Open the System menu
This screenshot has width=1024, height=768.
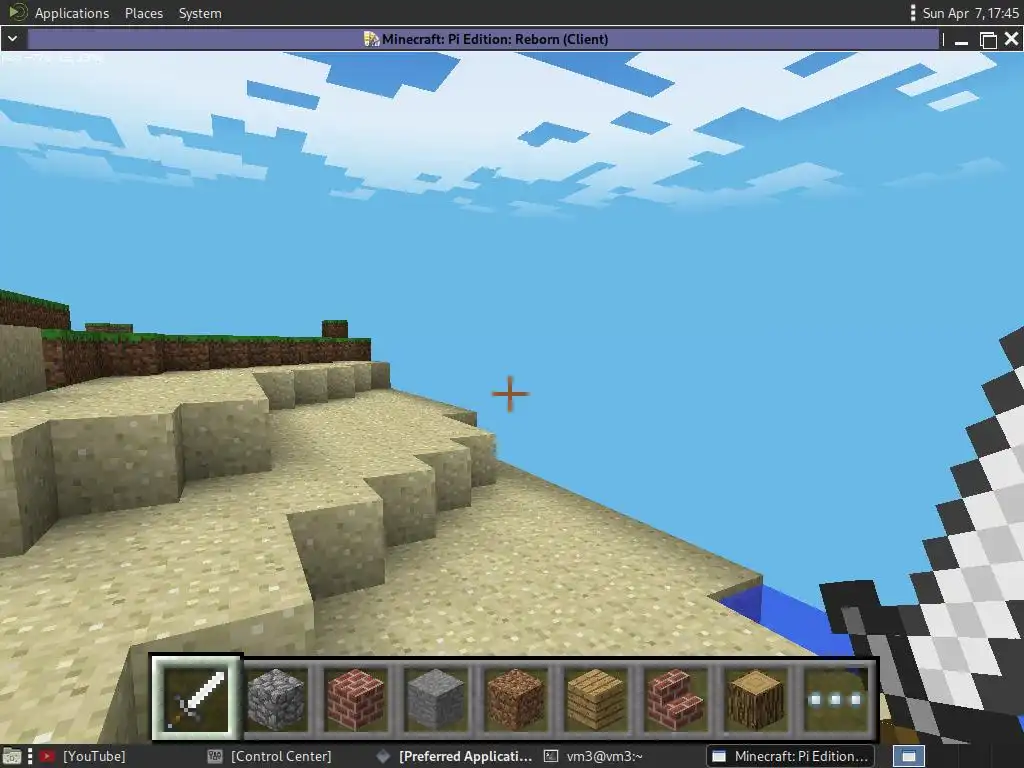pyautogui.click(x=200, y=13)
